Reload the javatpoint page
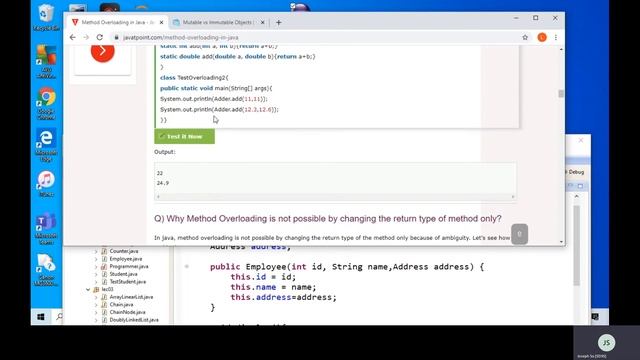 tap(100, 37)
